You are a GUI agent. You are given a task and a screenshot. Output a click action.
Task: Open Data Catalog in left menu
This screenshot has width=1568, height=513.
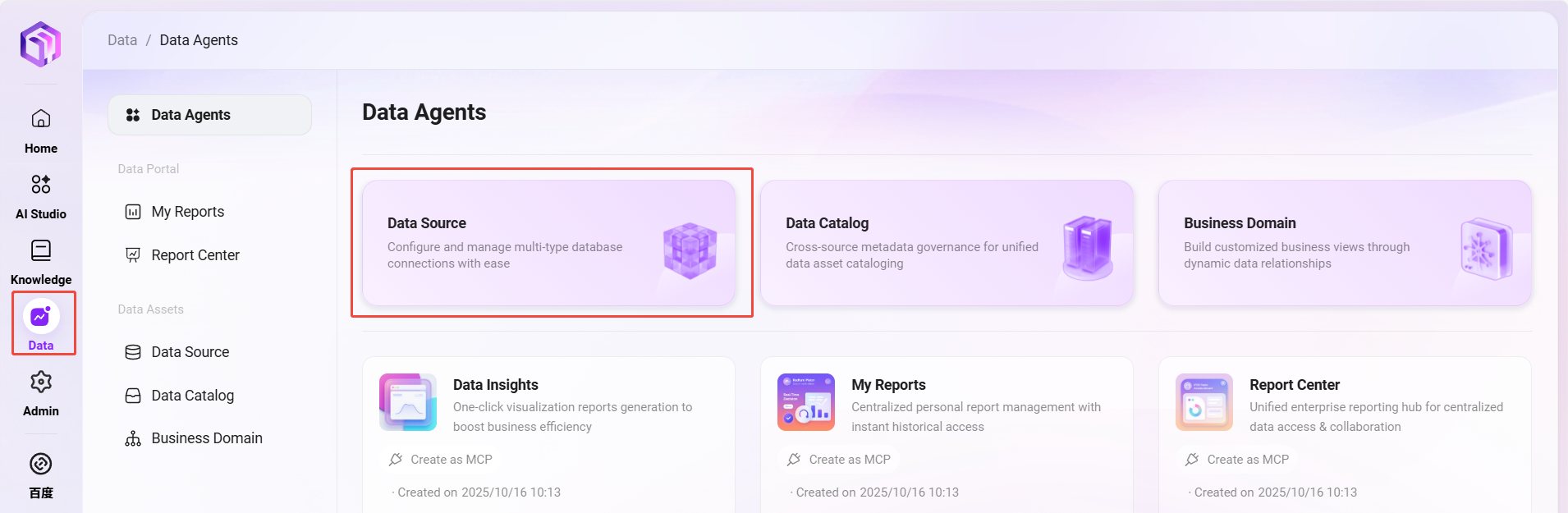[x=192, y=396]
